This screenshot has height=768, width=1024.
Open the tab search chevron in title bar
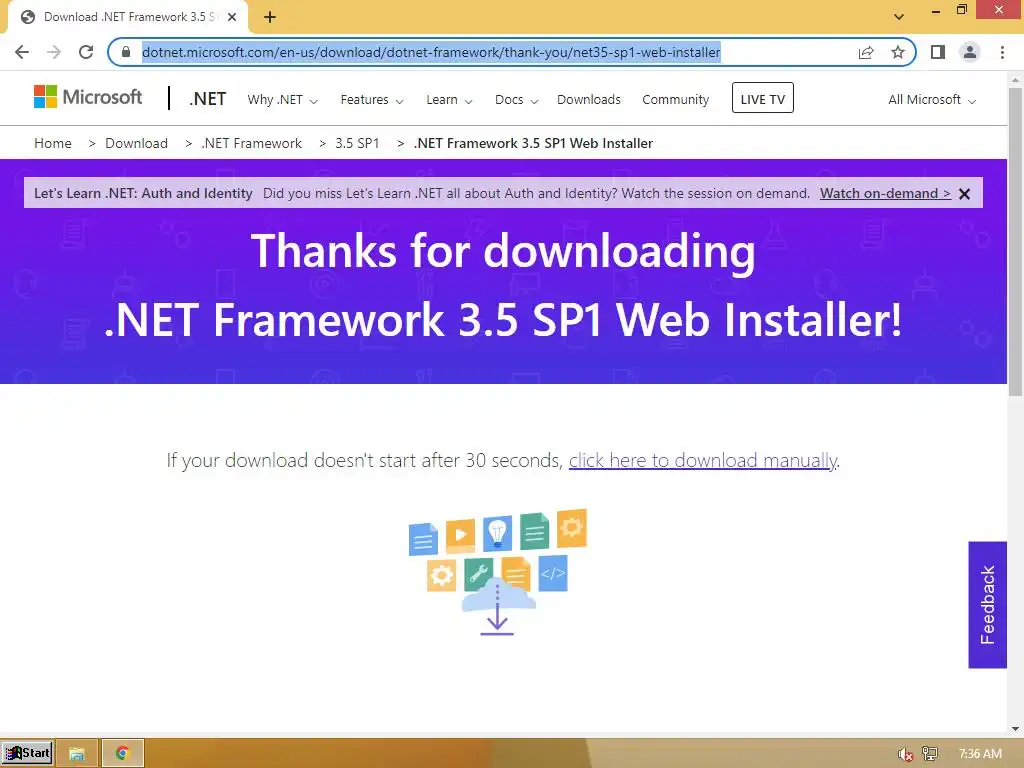(899, 17)
